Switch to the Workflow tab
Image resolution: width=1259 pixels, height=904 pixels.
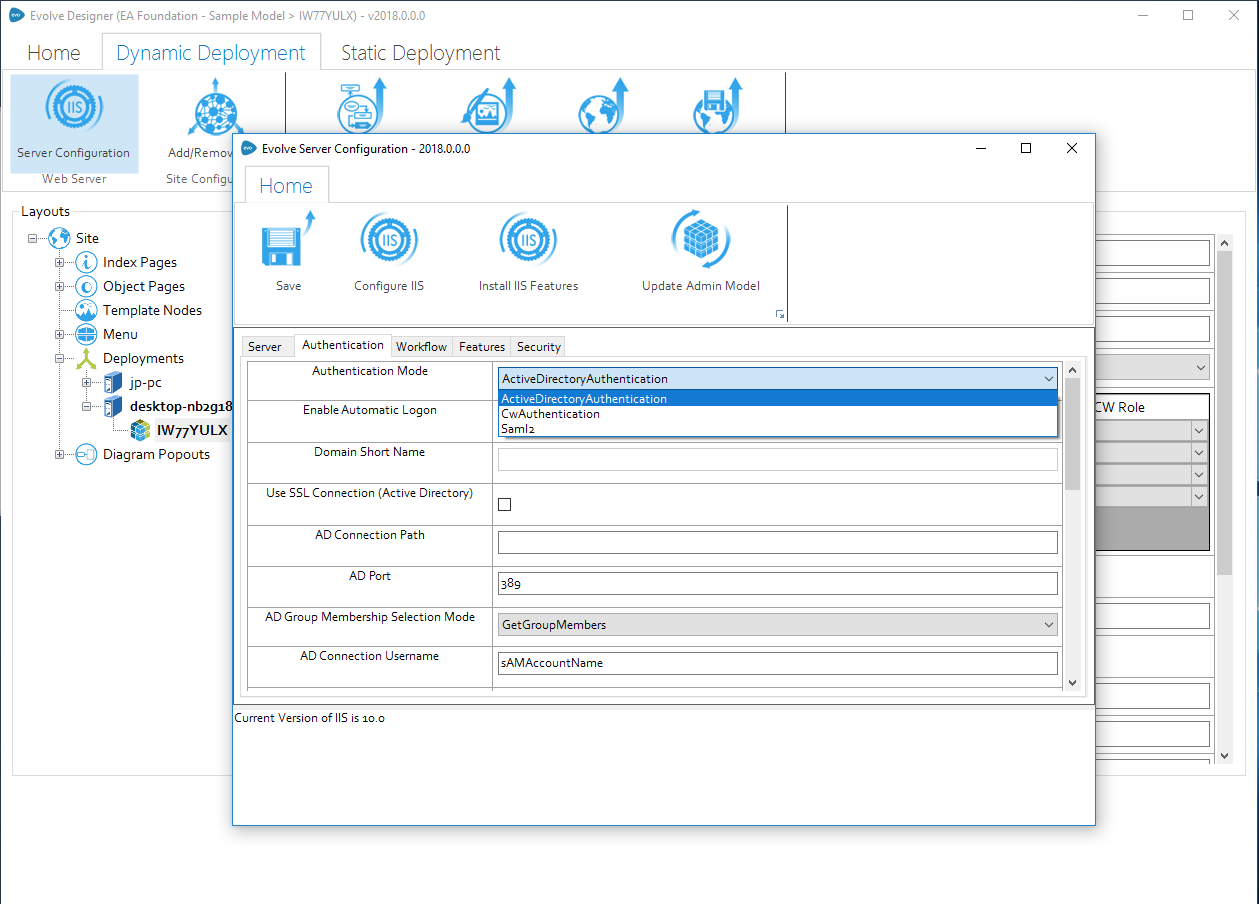pos(421,347)
